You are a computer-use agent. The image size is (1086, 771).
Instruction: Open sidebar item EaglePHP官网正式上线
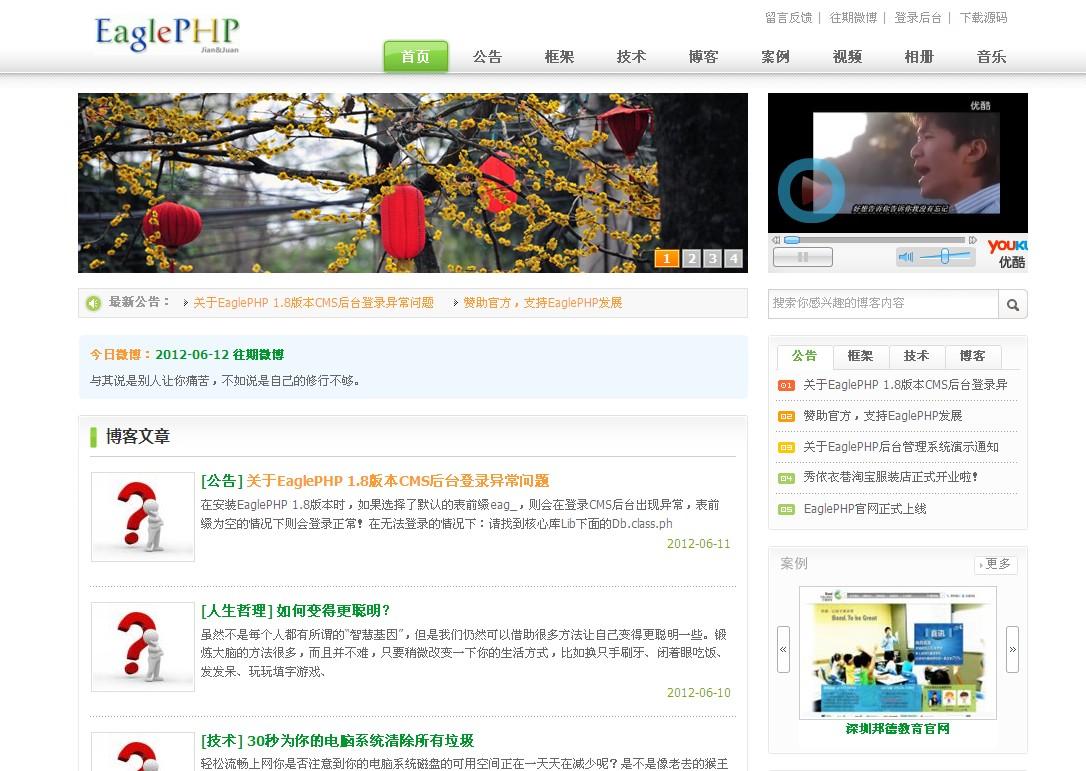tap(864, 509)
